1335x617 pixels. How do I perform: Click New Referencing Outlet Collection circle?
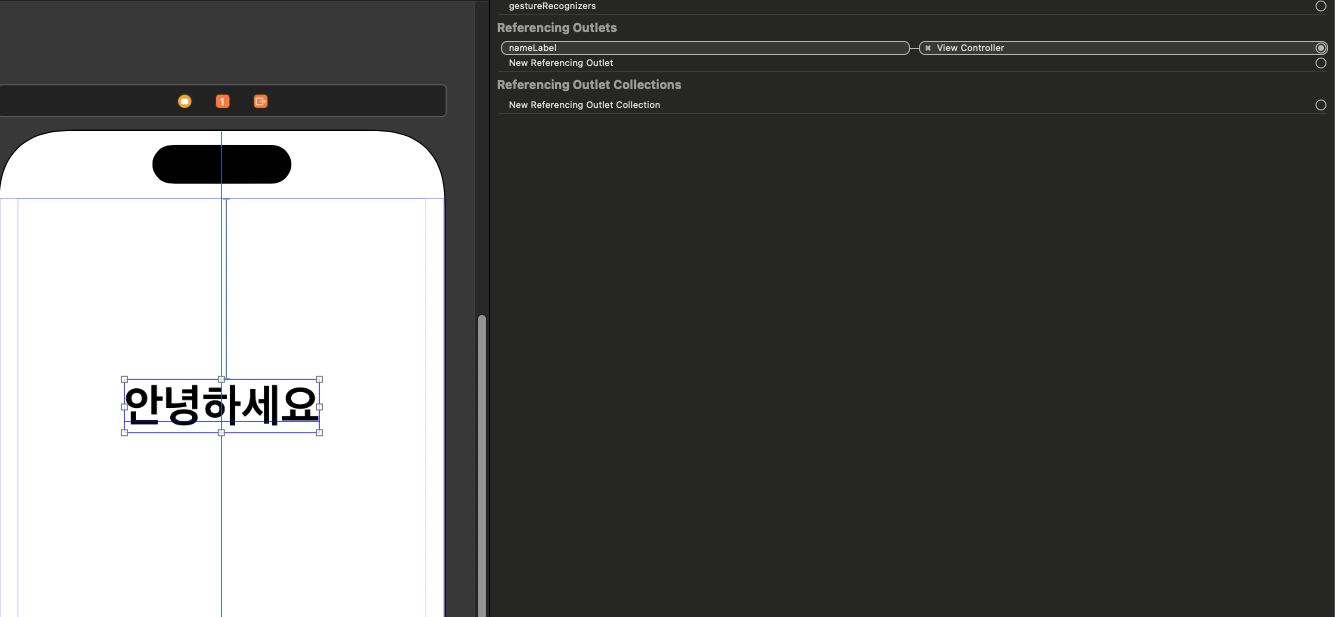coord(1321,105)
